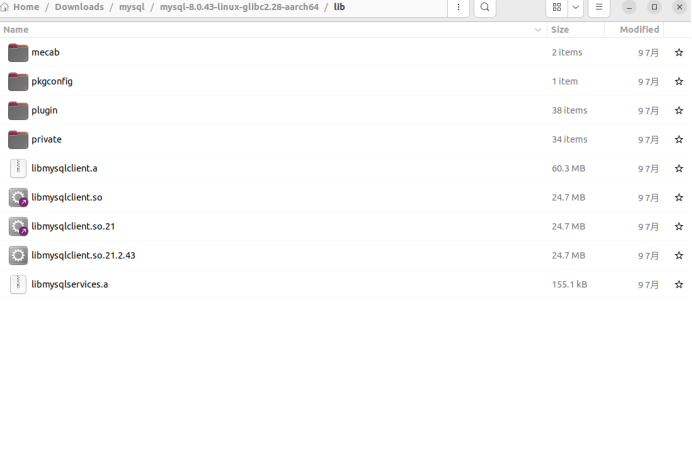Select the pkgconfig folder name

[52, 82]
